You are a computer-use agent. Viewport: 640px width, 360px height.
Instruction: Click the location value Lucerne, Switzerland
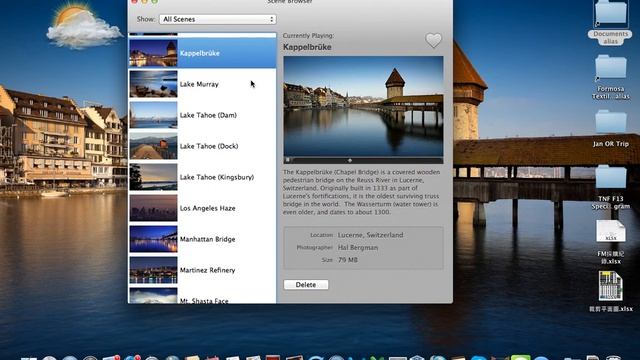coord(370,235)
